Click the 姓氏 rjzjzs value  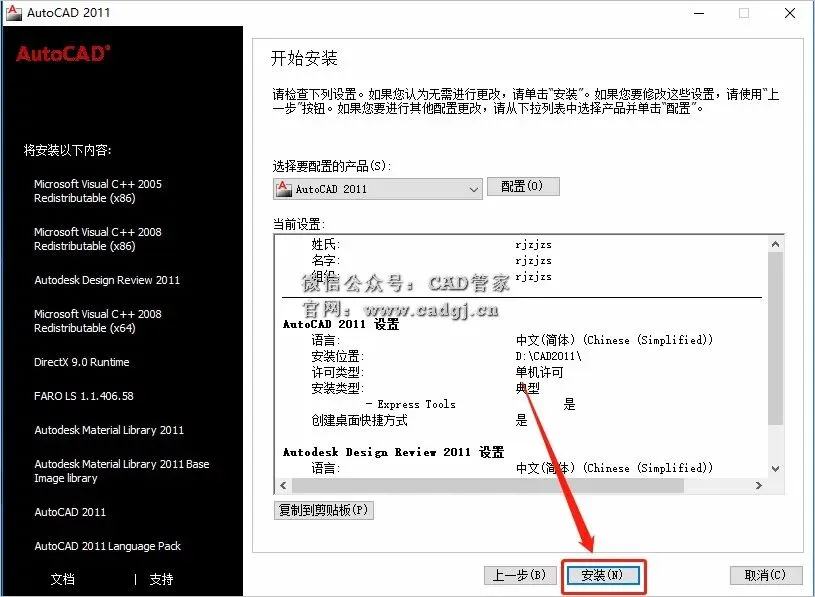point(533,245)
